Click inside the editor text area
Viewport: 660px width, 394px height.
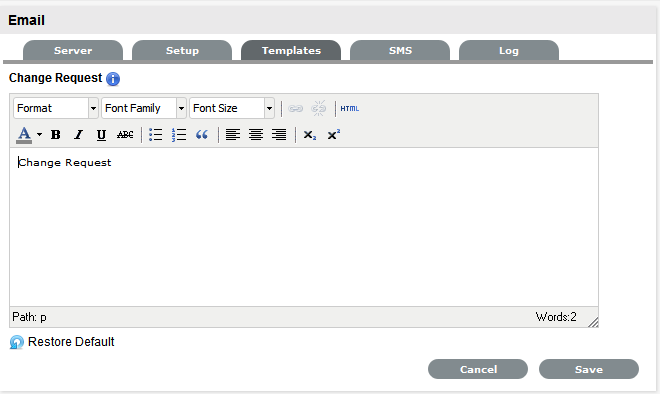coord(304,227)
